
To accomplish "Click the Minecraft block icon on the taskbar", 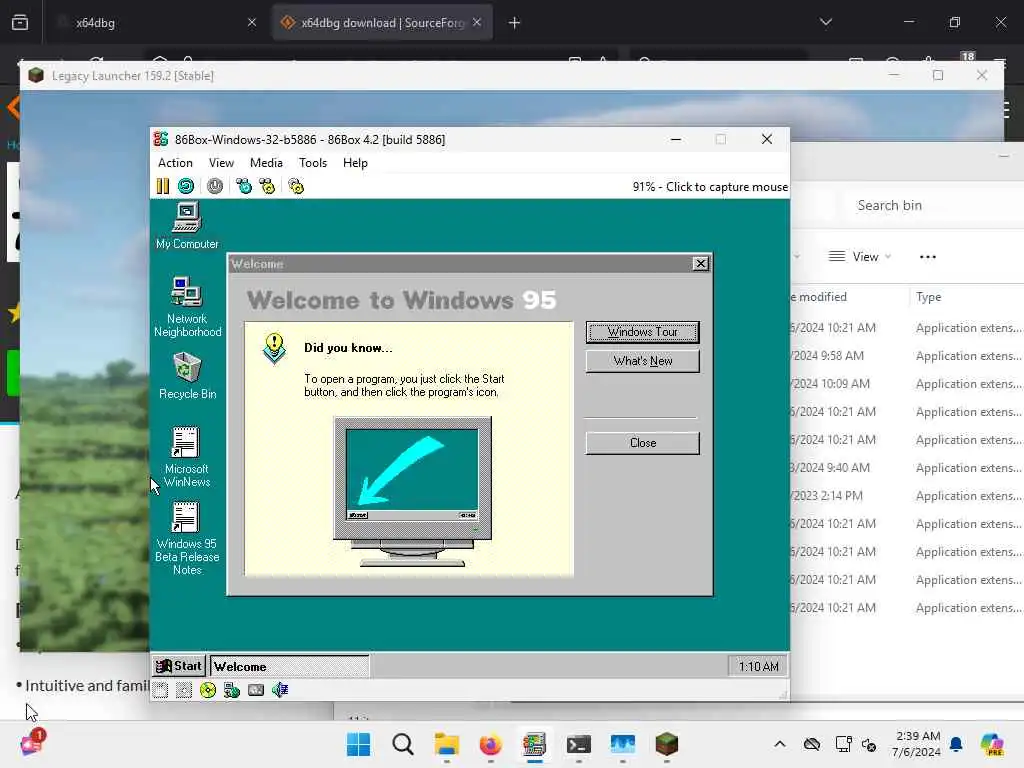I will click(667, 744).
